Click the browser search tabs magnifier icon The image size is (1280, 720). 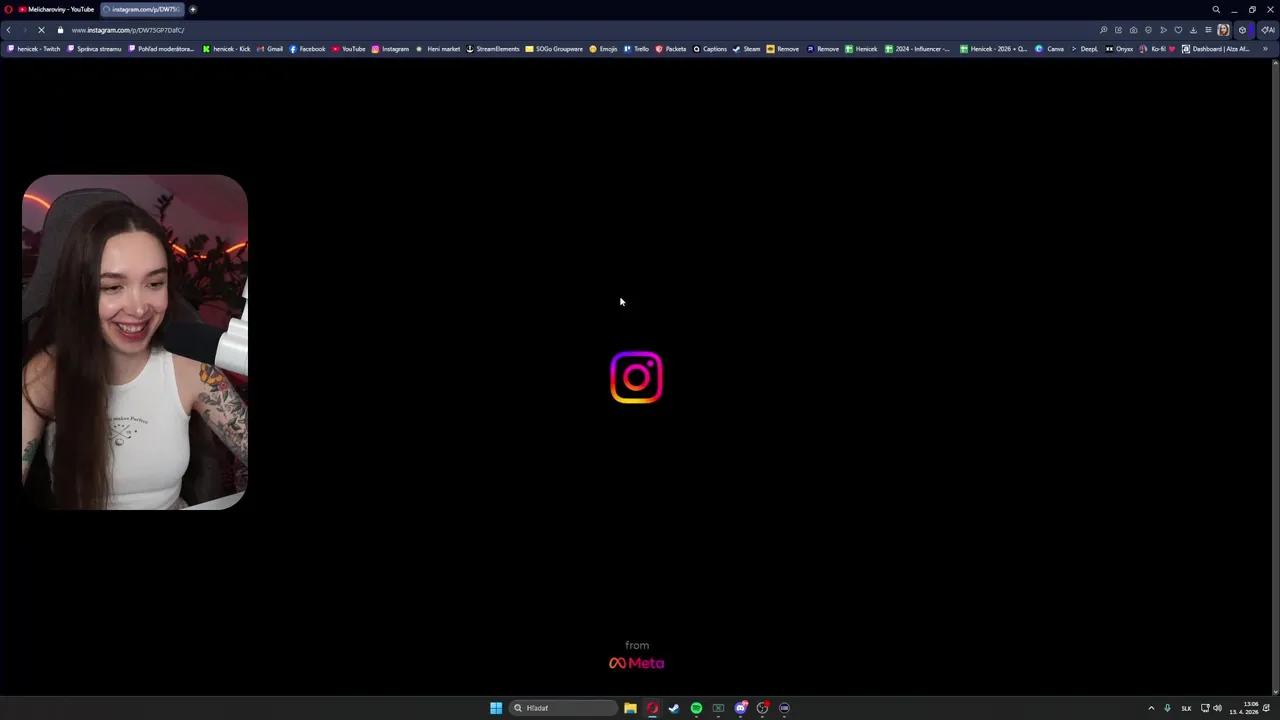[1216, 9]
